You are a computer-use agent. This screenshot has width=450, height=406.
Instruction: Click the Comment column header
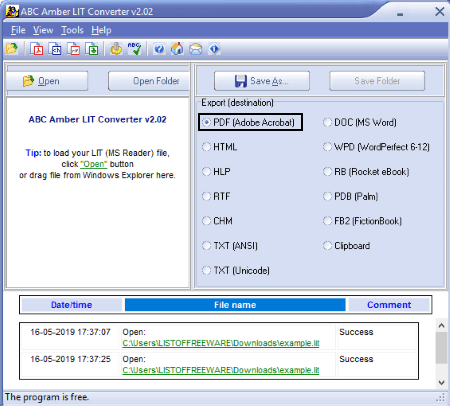point(389,305)
